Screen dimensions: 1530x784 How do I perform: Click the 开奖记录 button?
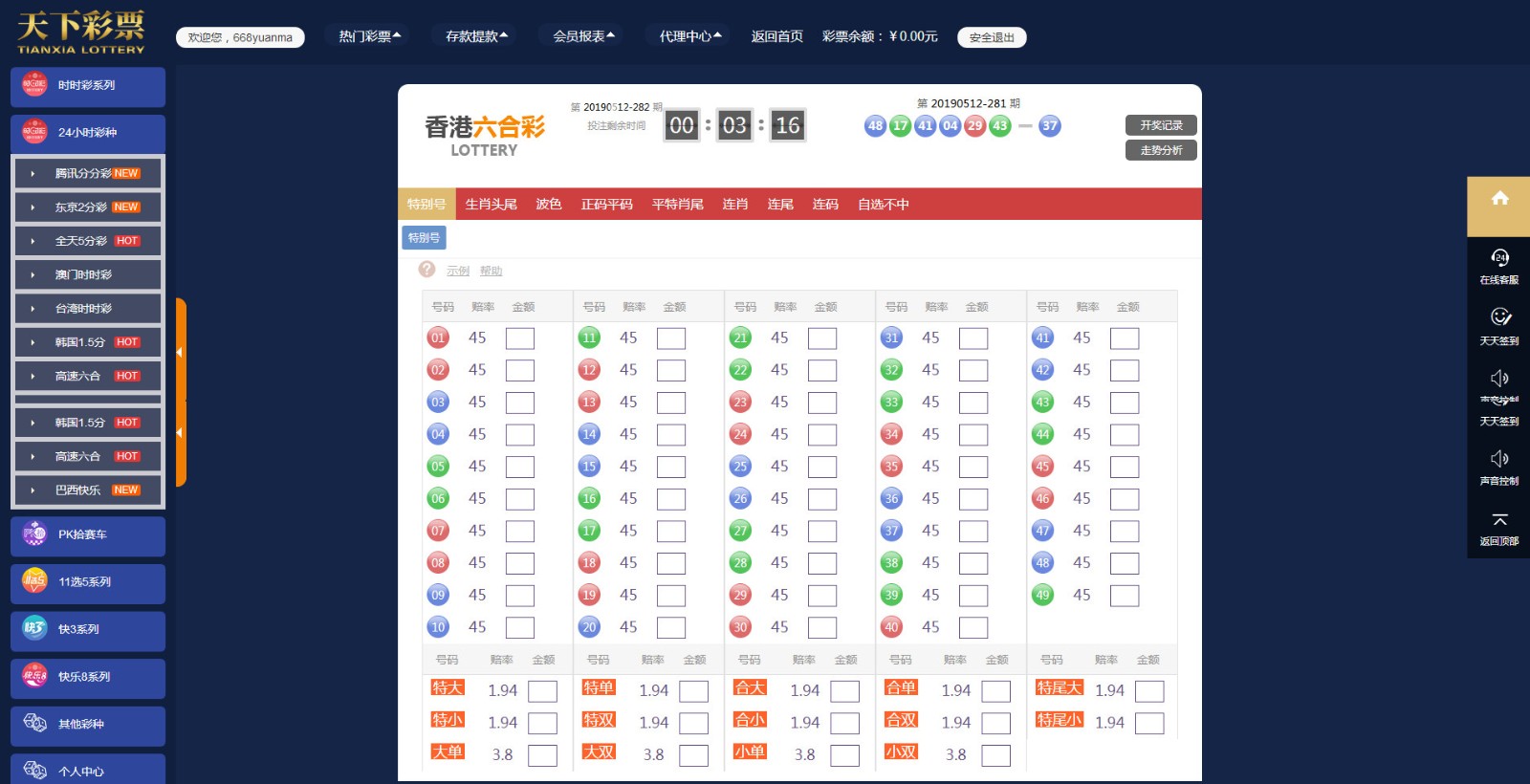(1161, 125)
